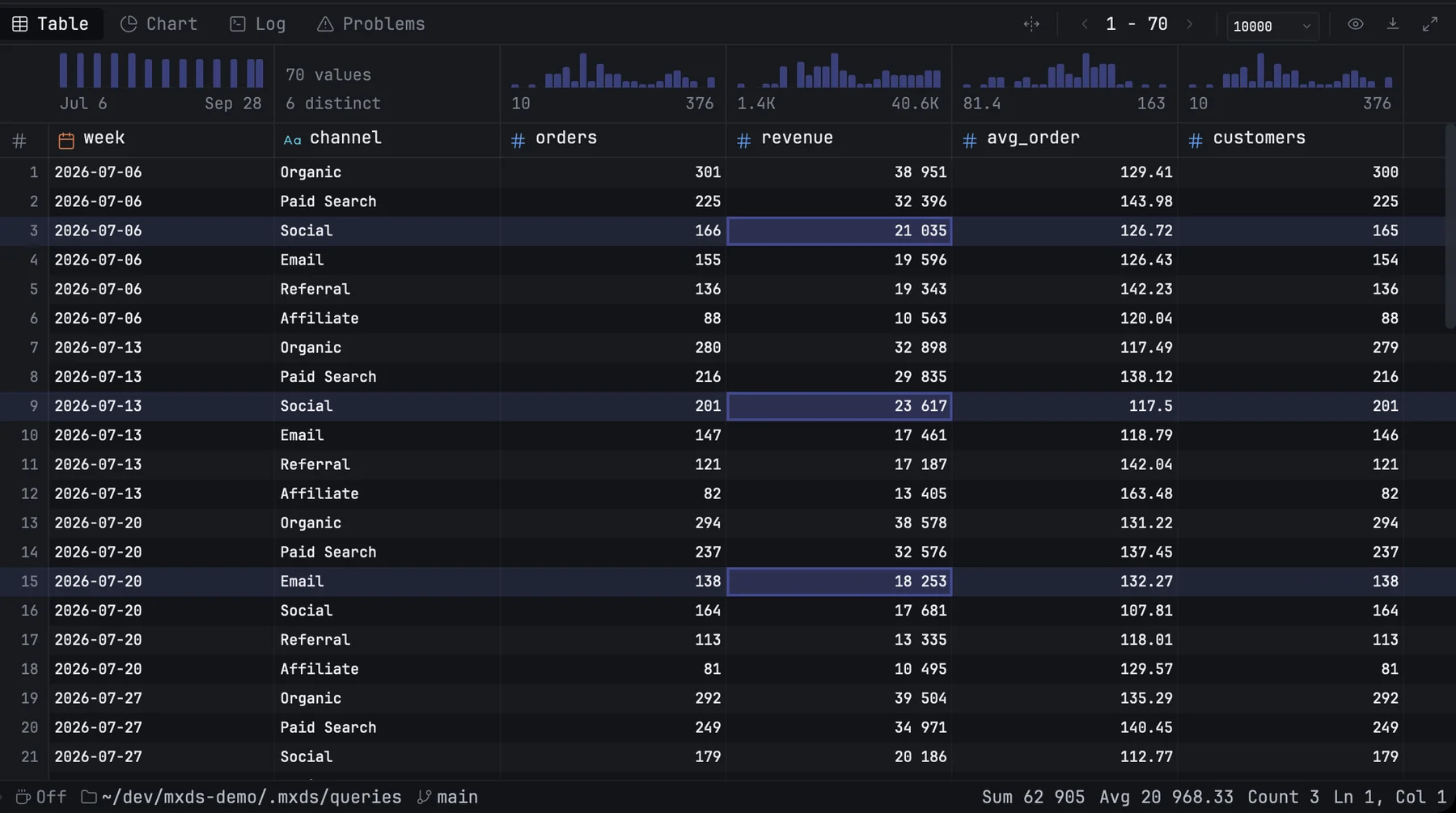The width and height of the screenshot is (1456, 813).
Task: Open the Problems tab
Action: [x=371, y=24]
